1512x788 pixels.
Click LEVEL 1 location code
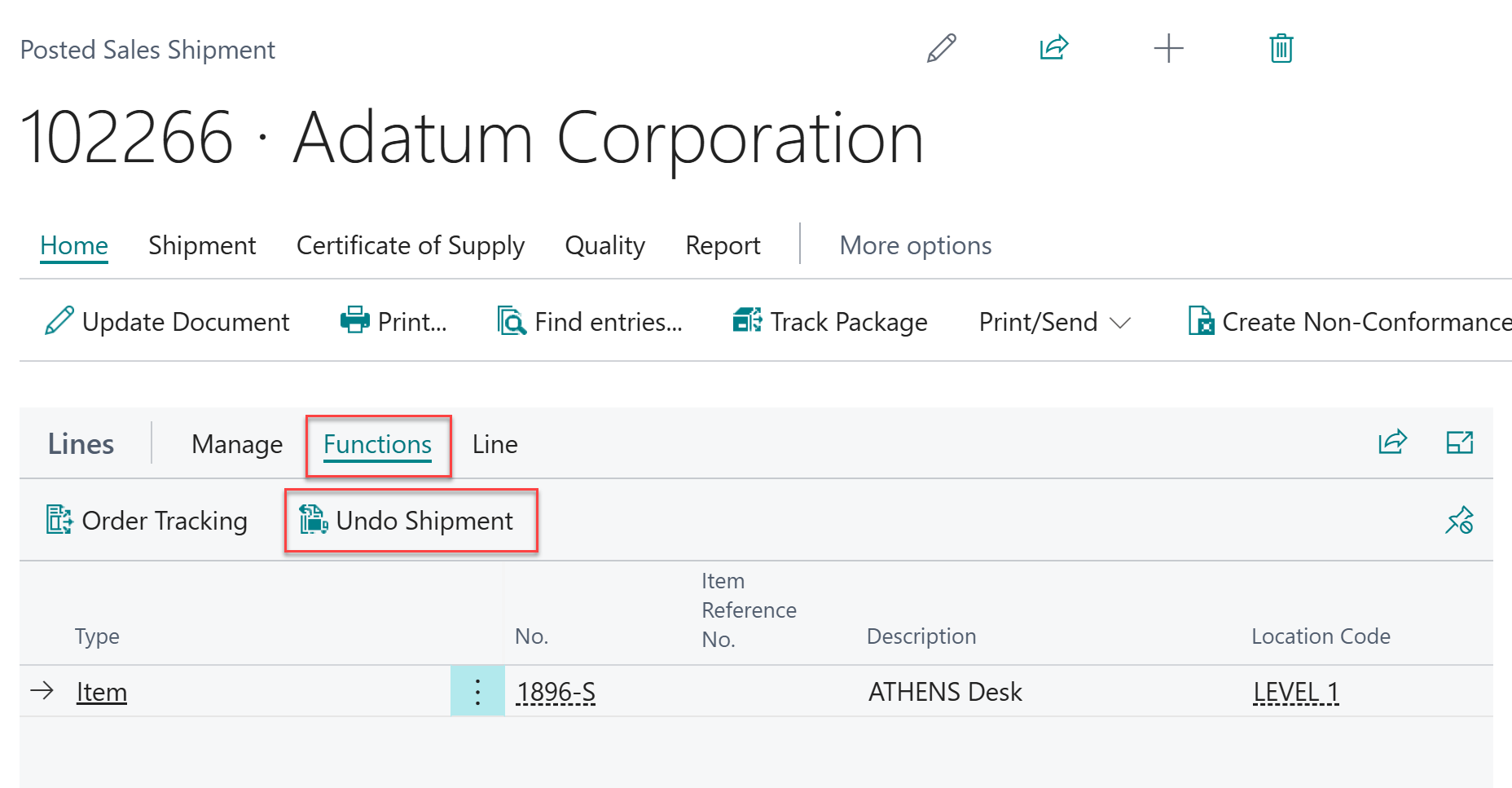click(x=1295, y=691)
